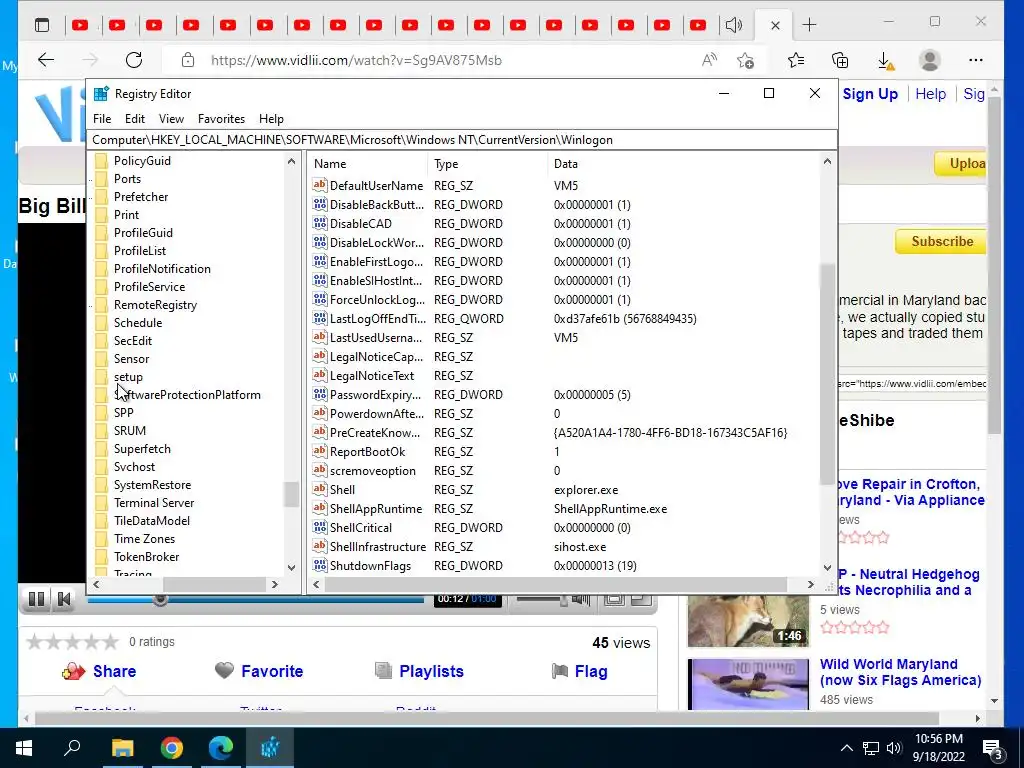Open the 1:46 fox video thumbnail
1024x768 pixels.
pyautogui.click(x=748, y=621)
